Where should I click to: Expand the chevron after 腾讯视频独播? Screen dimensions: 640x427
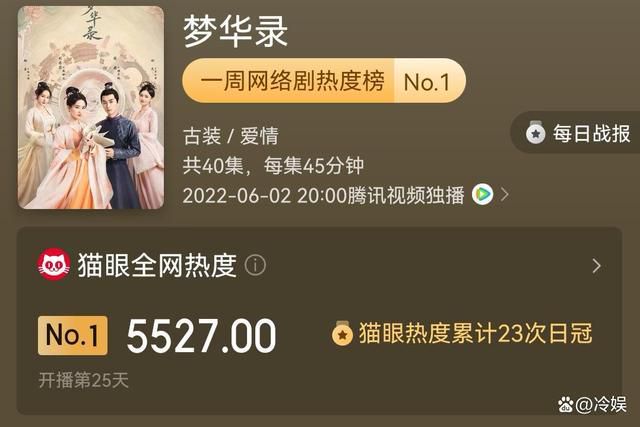point(504,195)
